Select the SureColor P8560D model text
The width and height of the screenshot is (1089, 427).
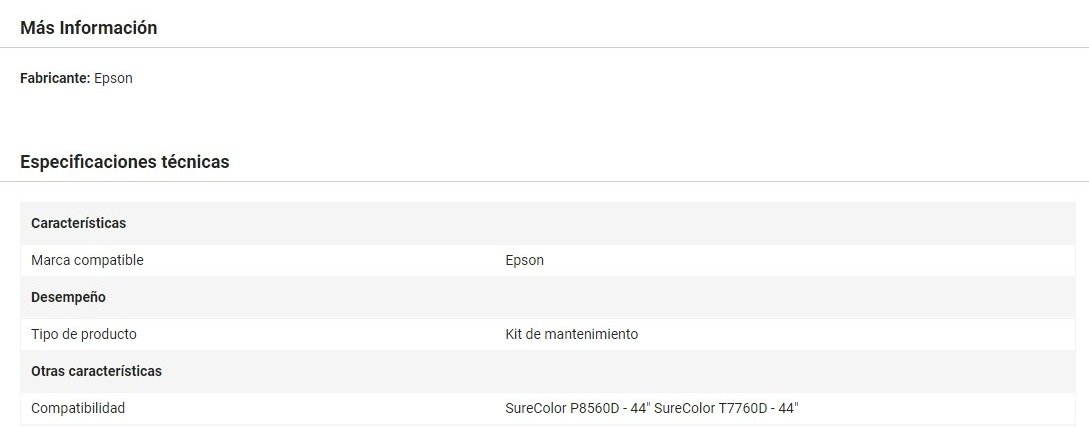563,408
